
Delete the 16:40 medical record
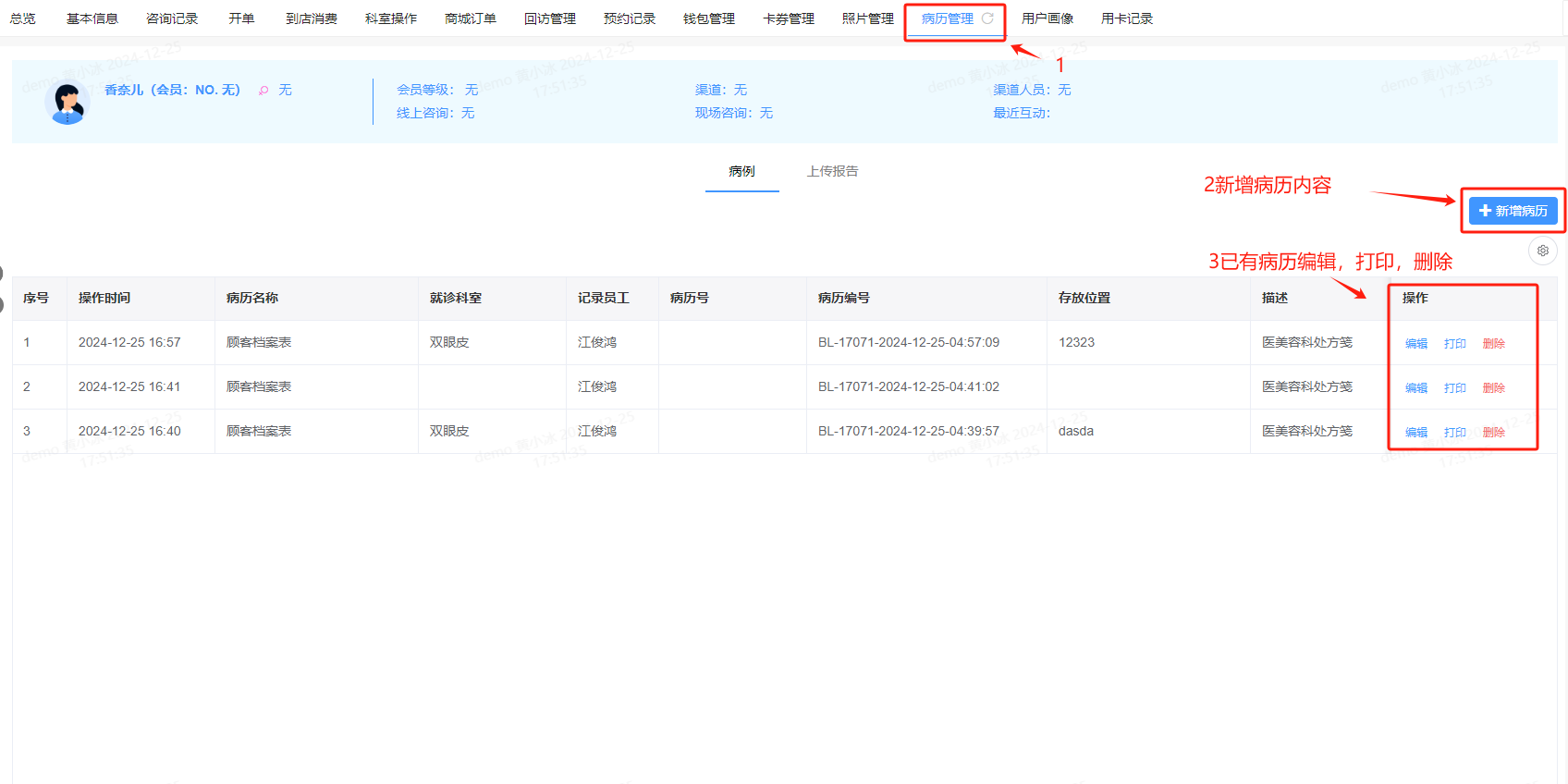(1493, 432)
